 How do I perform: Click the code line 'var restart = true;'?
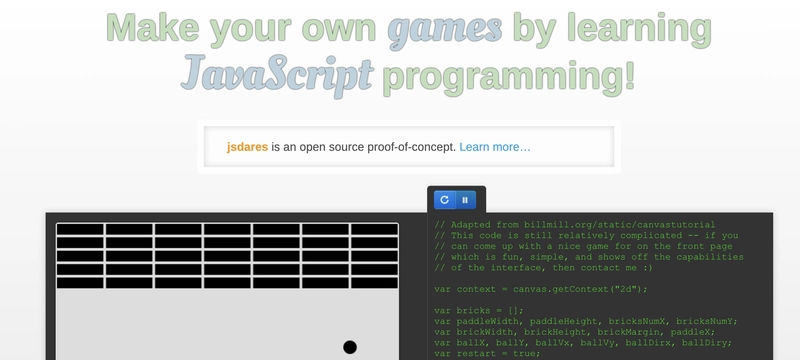pos(487,353)
